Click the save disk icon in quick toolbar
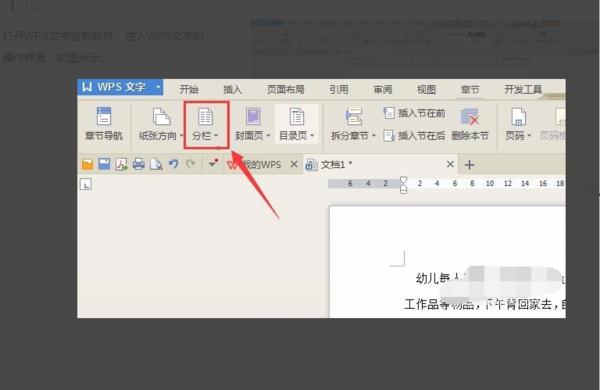 (104, 164)
